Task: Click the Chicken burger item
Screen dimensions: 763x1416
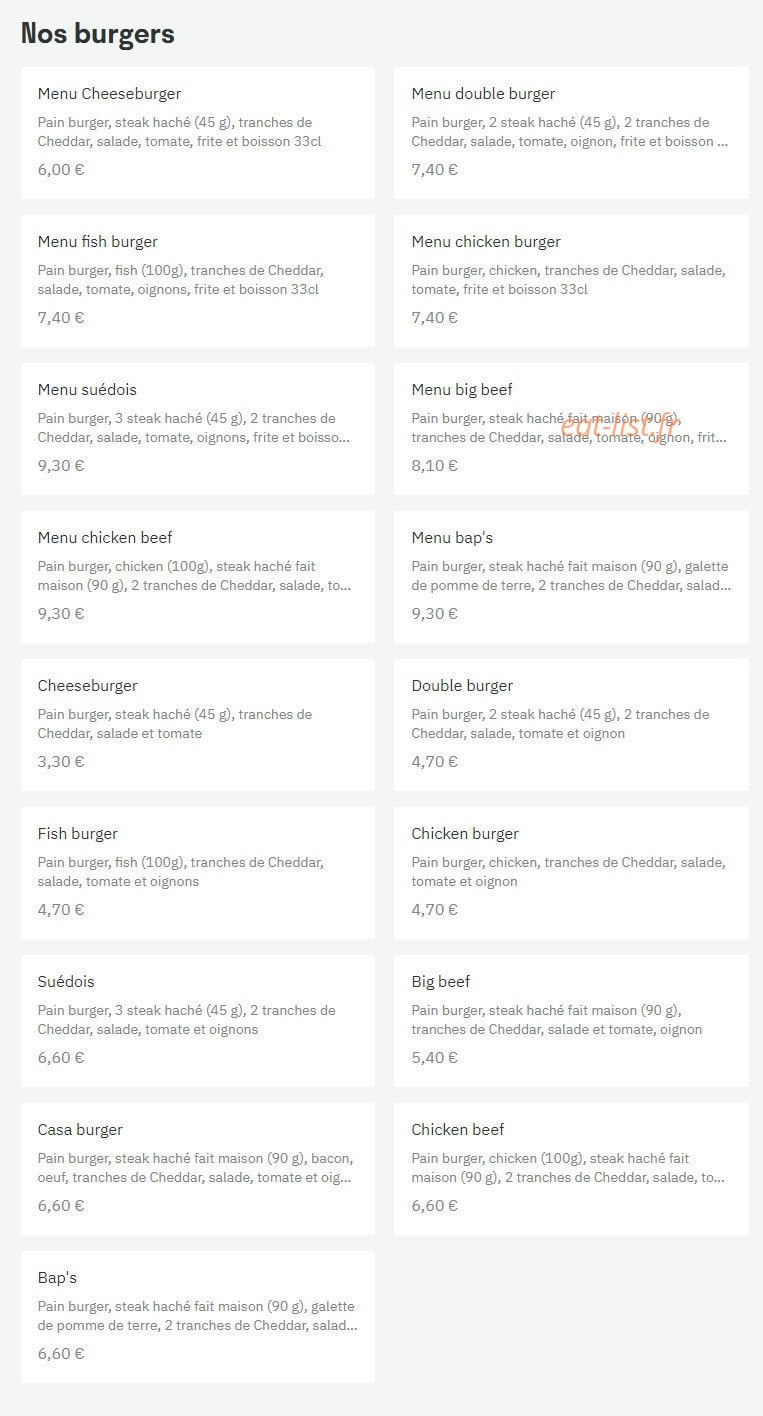Action: click(571, 873)
